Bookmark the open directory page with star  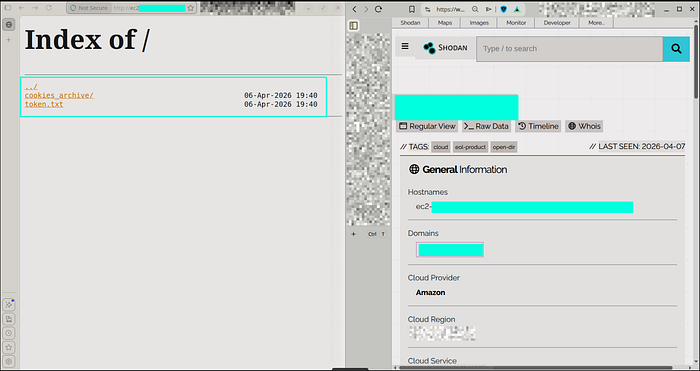(x=191, y=8)
